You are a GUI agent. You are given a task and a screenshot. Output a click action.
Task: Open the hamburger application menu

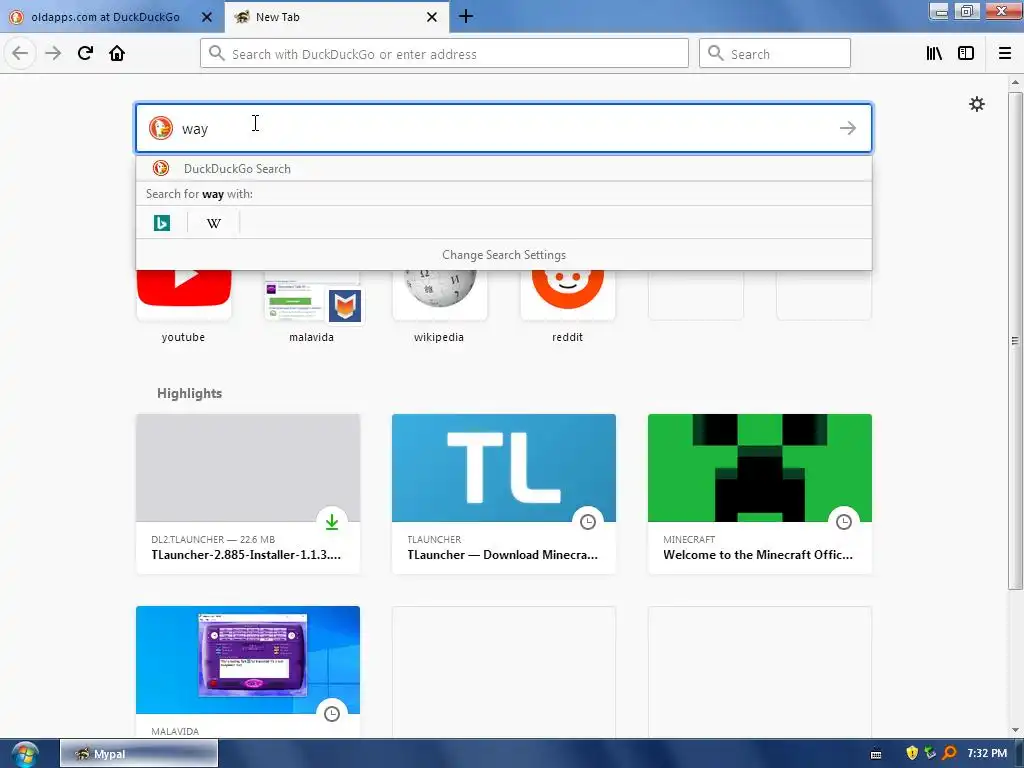(x=1005, y=53)
